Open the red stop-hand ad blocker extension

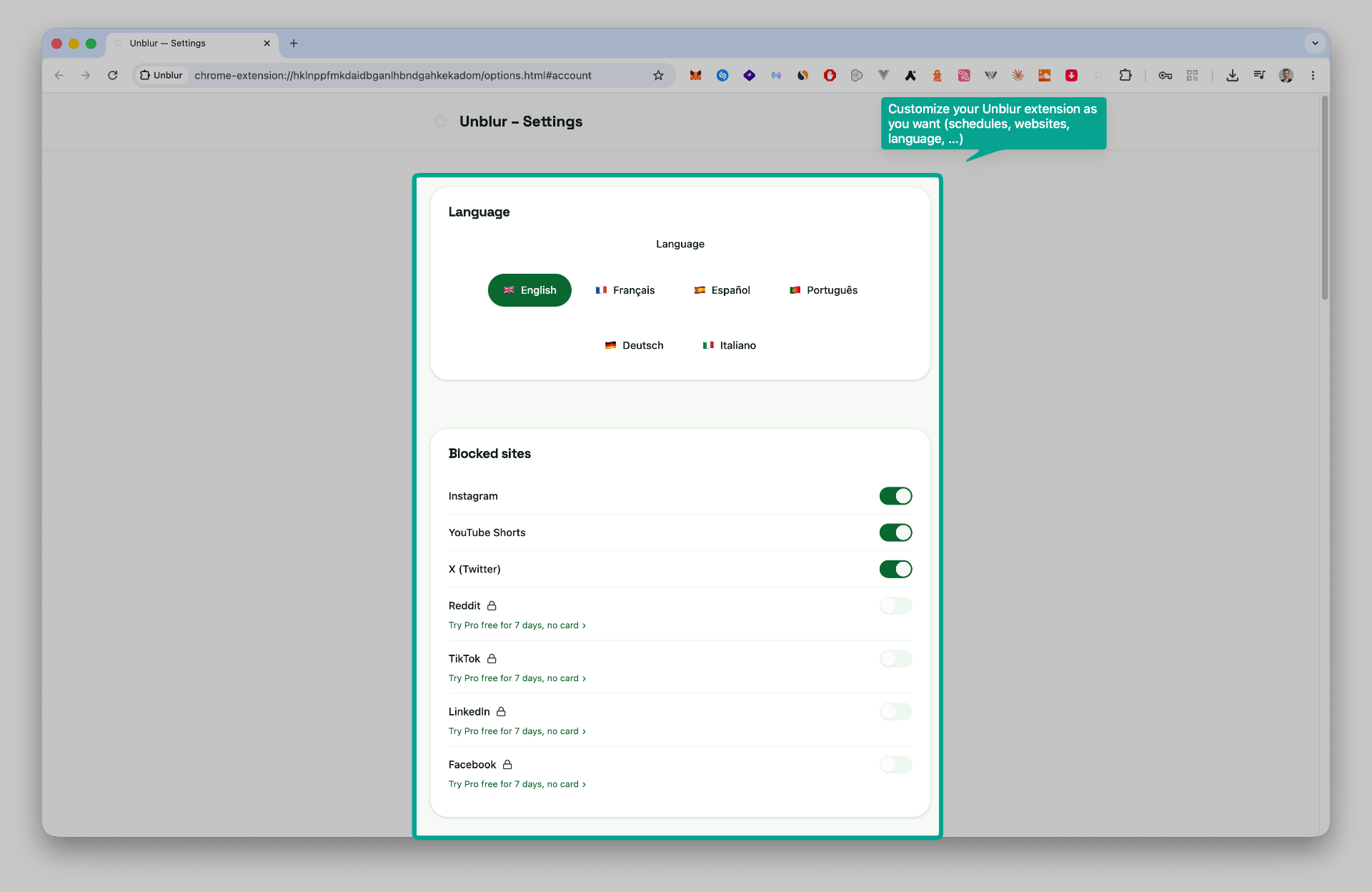point(830,75)
